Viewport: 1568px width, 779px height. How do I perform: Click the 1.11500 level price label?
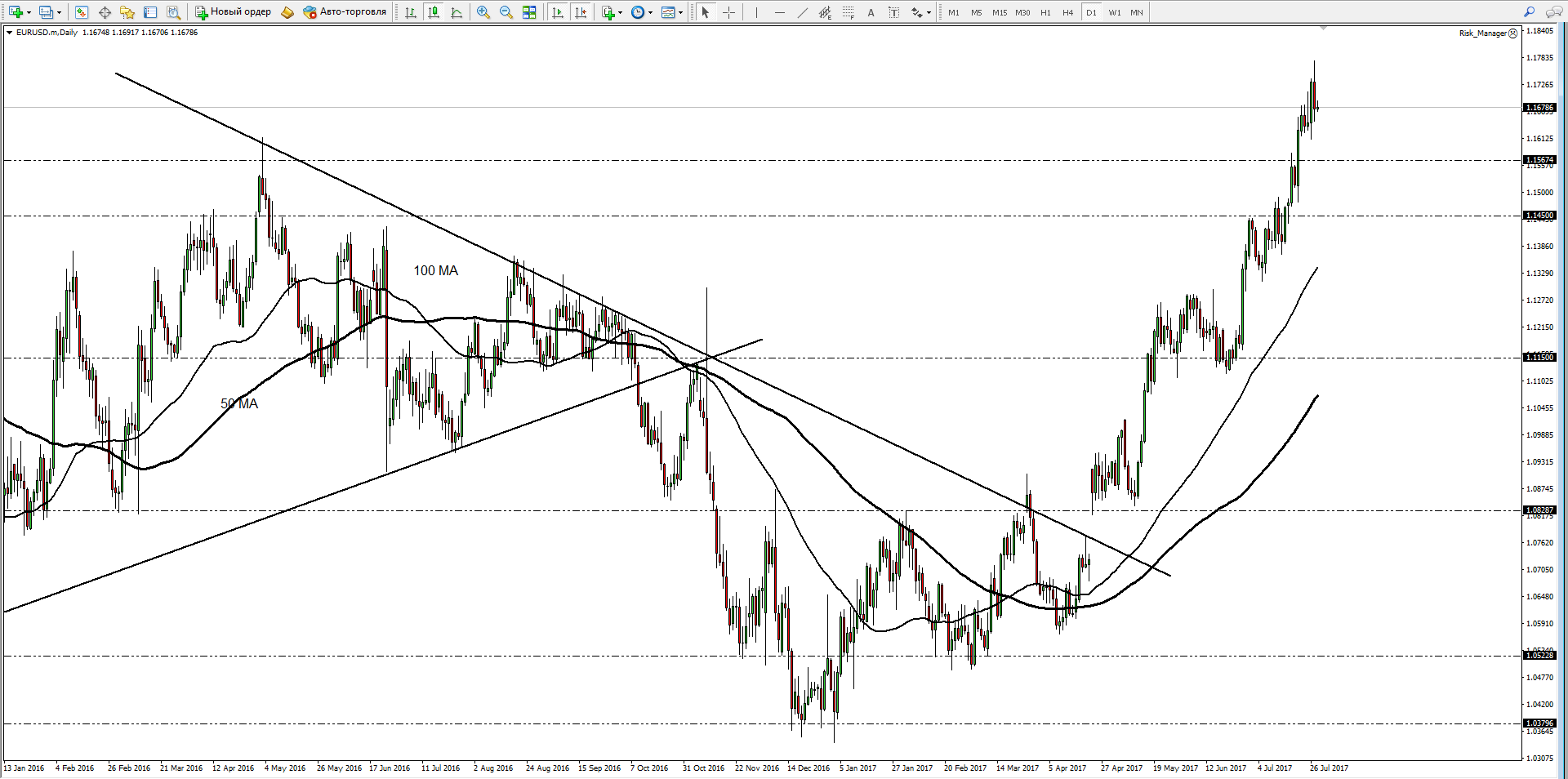[1540, 357]
